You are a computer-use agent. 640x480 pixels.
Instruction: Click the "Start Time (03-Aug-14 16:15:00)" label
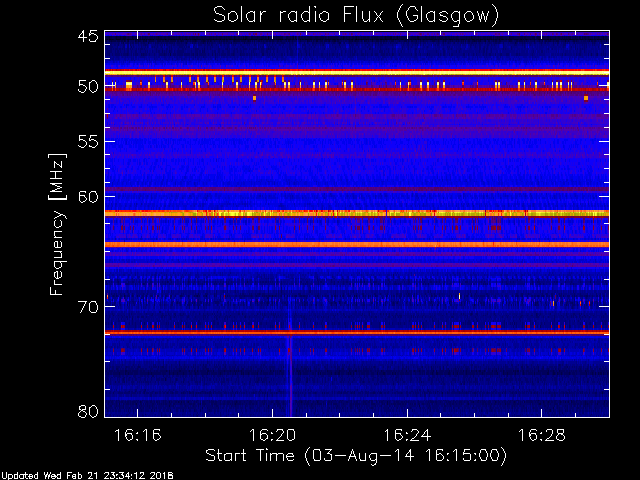(356, 456)
